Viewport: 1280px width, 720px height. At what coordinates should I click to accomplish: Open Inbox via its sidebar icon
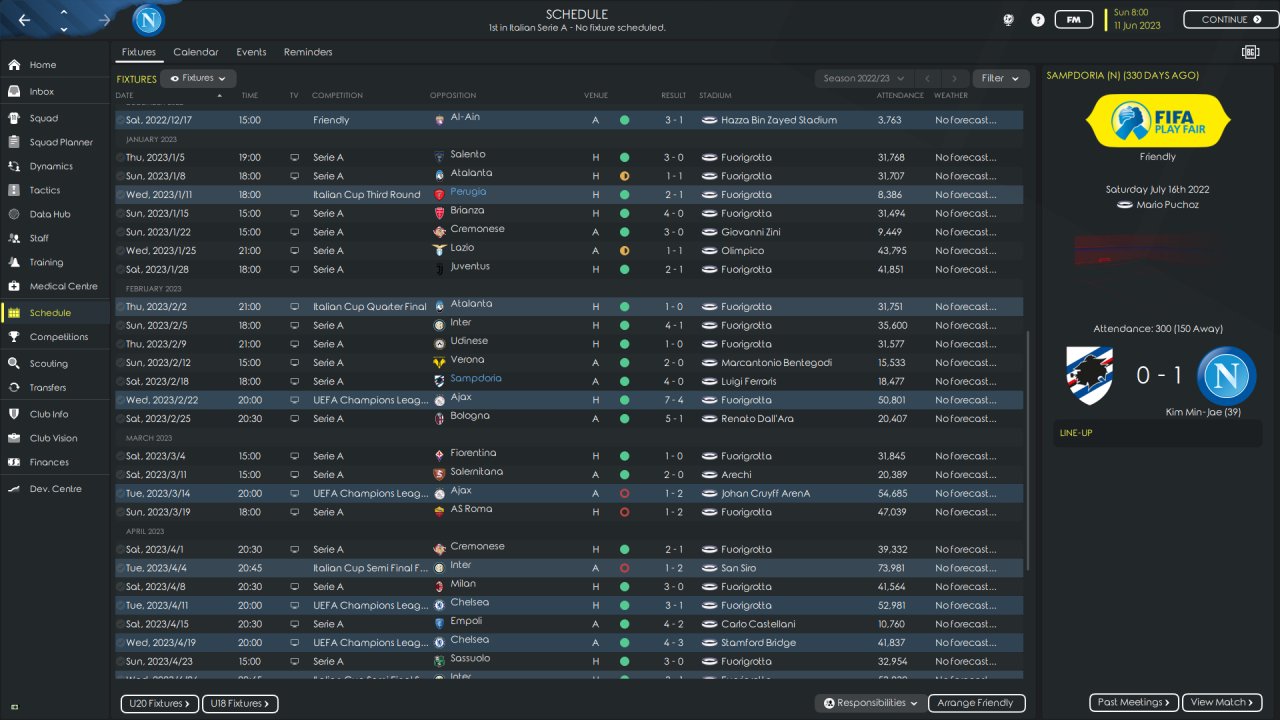(14, 91)
